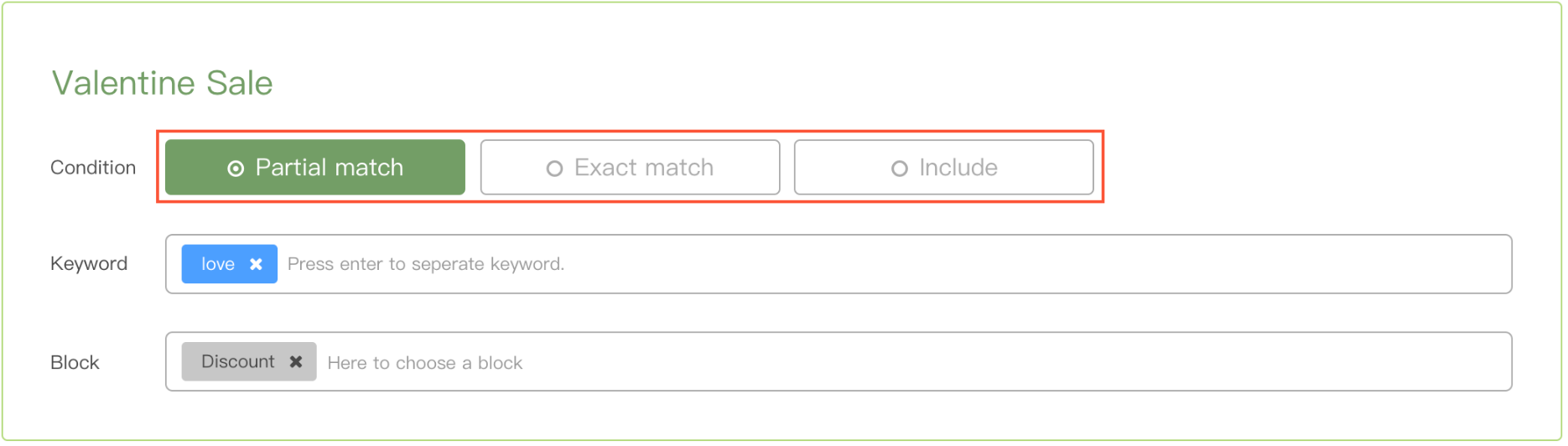This screenshot has height=446, width=1568.
Task: Select the Partial match condition
Action: pos(315,168)
